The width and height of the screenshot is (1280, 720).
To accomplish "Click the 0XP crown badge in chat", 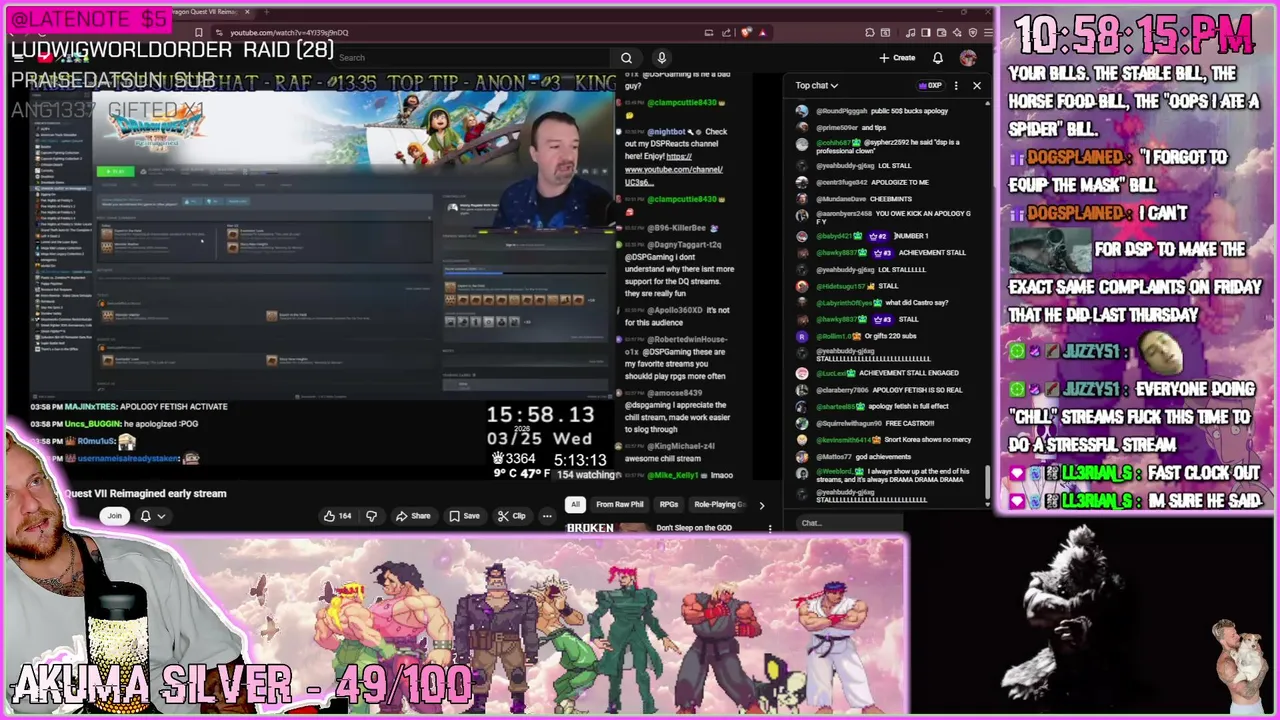I will click(x=930, y=86).
